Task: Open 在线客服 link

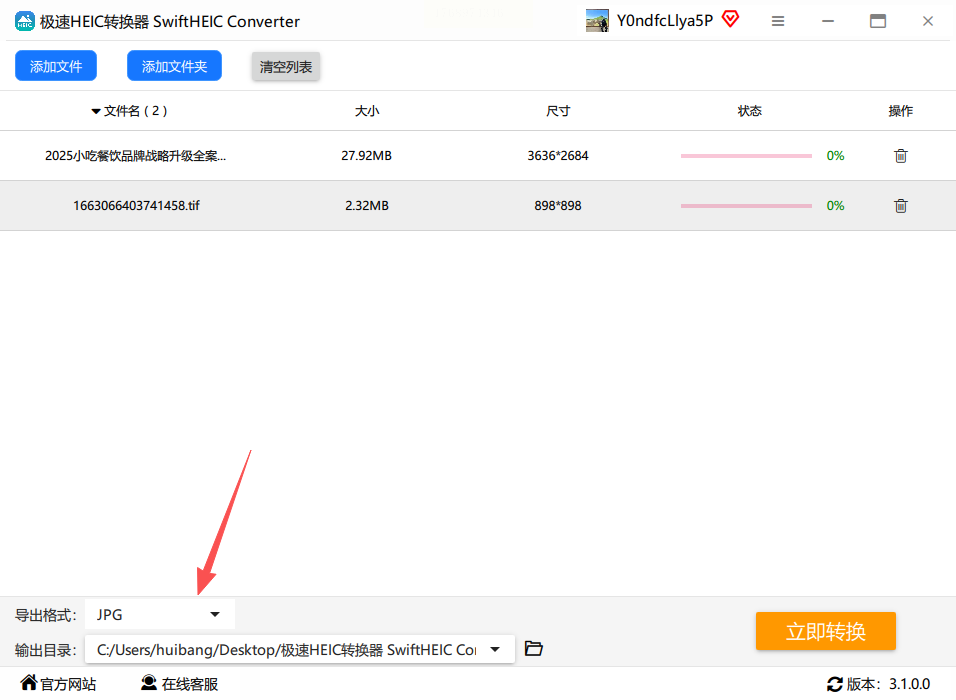Action: 190,684
